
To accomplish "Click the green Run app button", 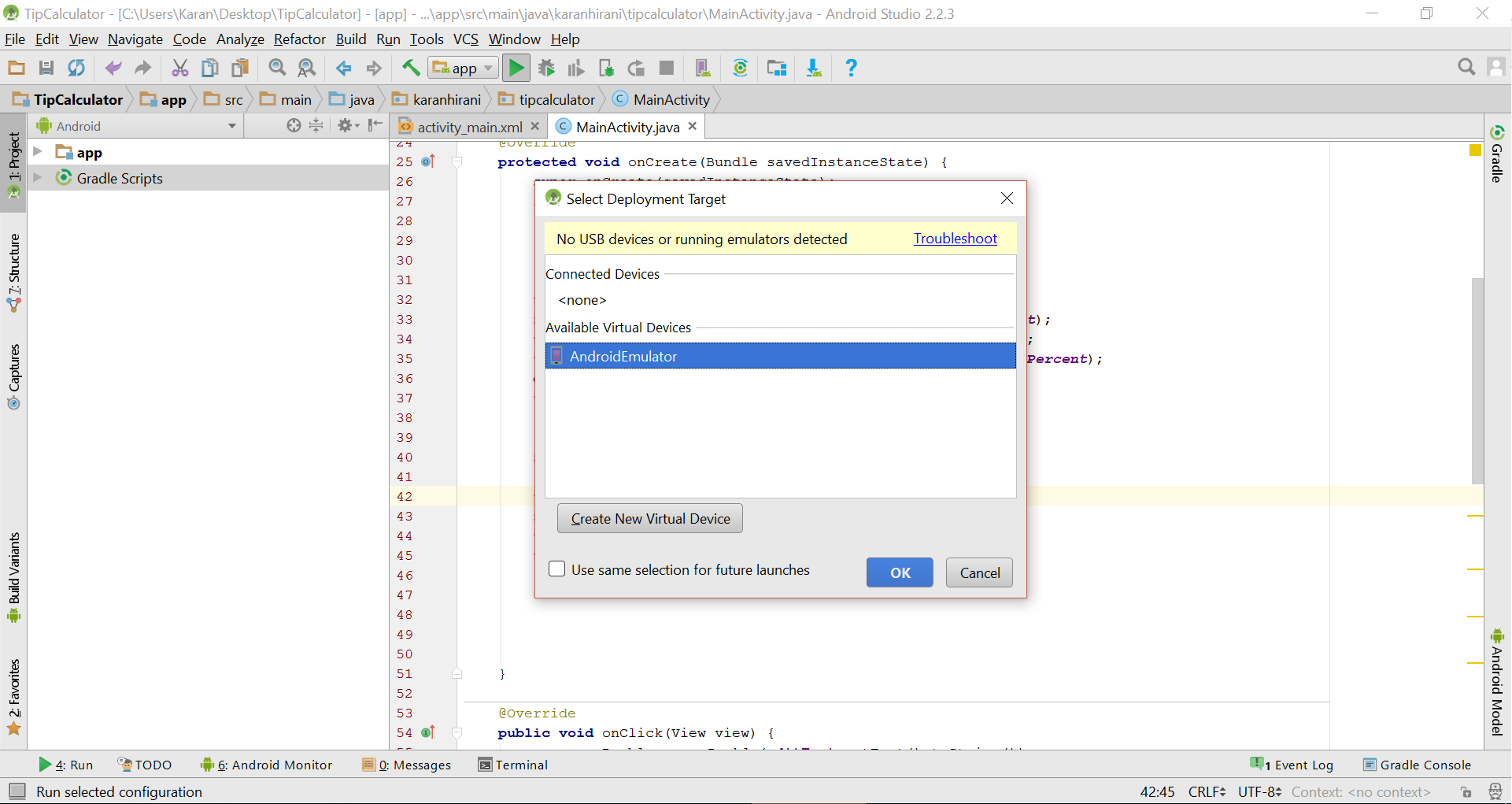I will (516, 69).
